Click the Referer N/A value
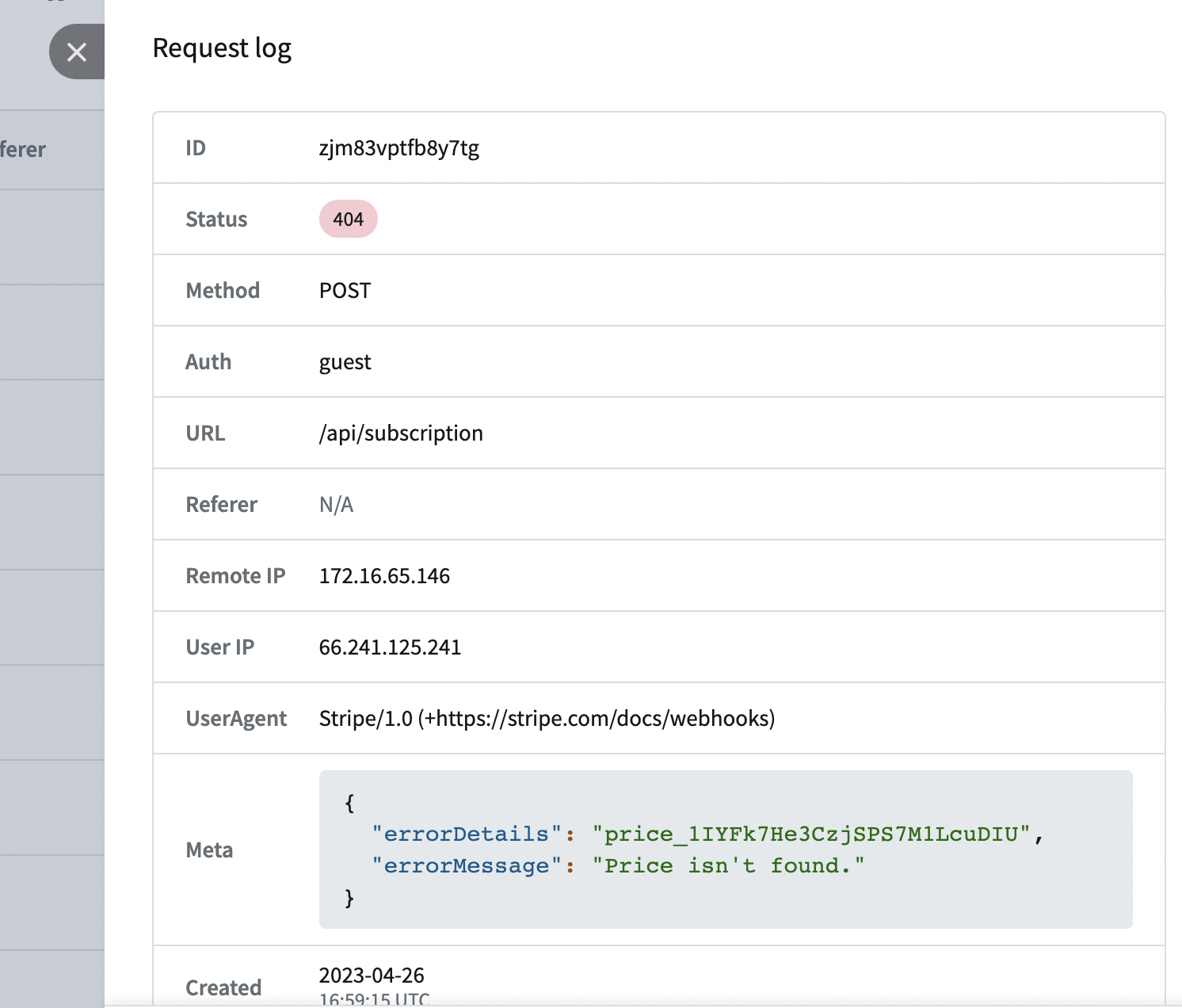Screen dimensions: 1182x1008 (336, 504)
